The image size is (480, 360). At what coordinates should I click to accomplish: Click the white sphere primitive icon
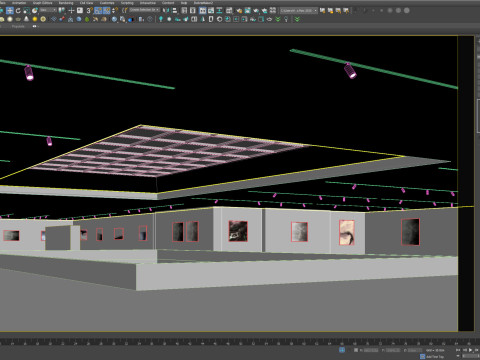pyautogui.click(x=10, y=19)
